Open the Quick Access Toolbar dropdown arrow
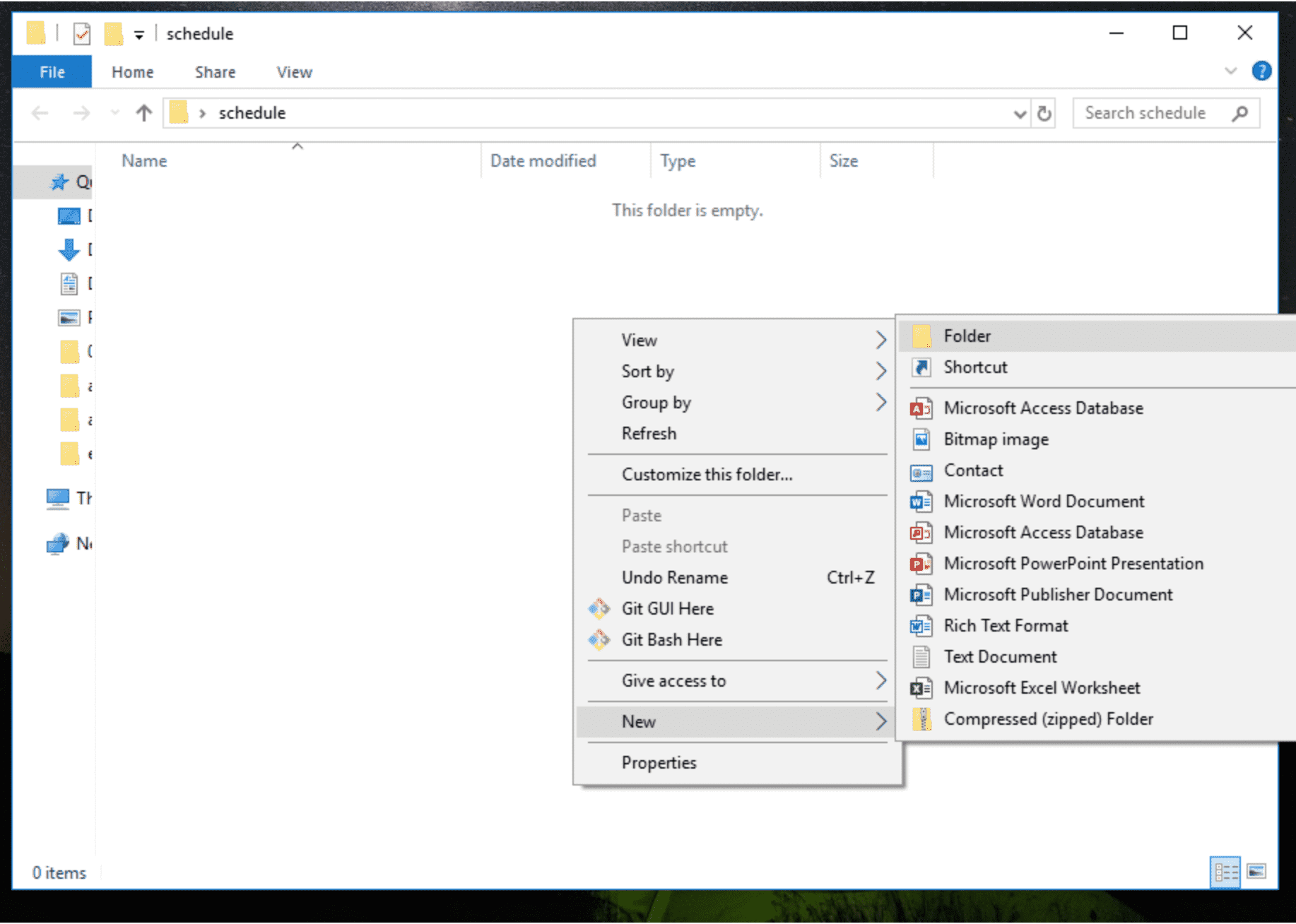1296x924 pixels. coord(139,35)
